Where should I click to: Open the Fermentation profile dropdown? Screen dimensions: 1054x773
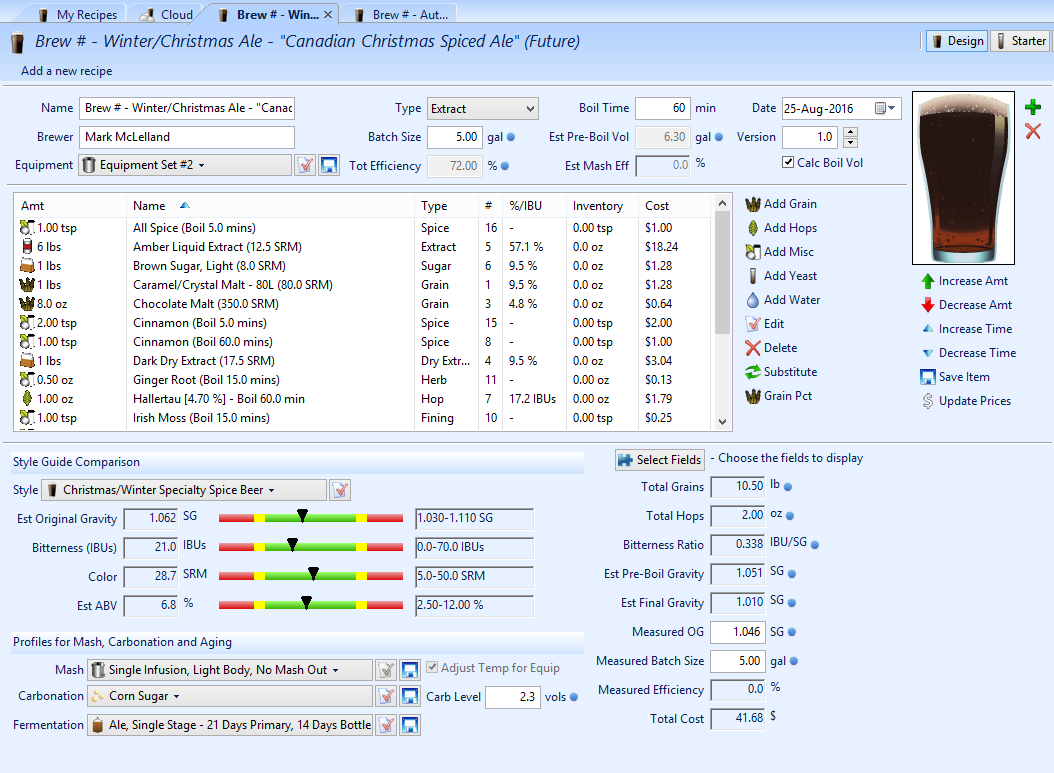point(230,725)
